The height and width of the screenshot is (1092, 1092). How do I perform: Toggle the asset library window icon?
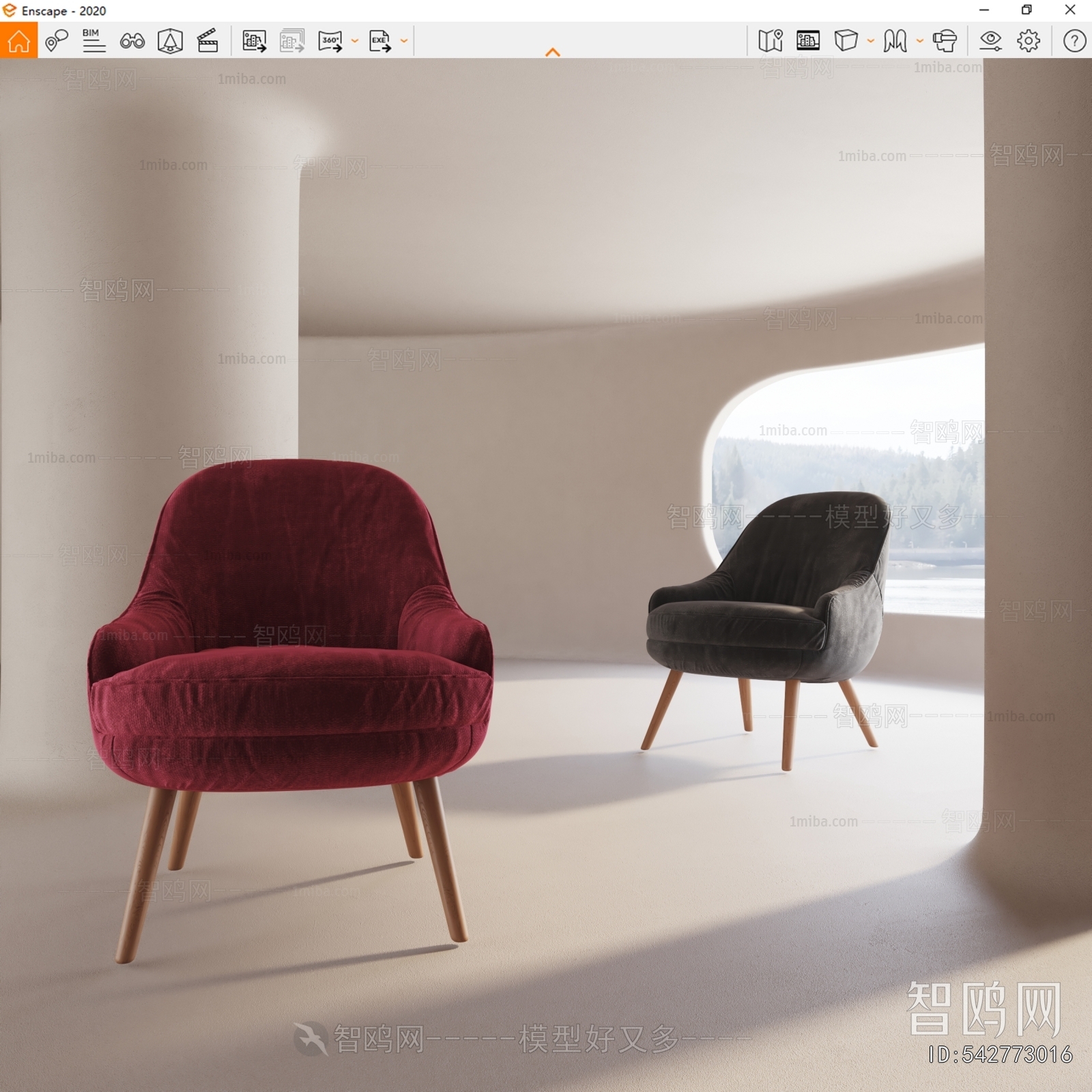point(808,40)
